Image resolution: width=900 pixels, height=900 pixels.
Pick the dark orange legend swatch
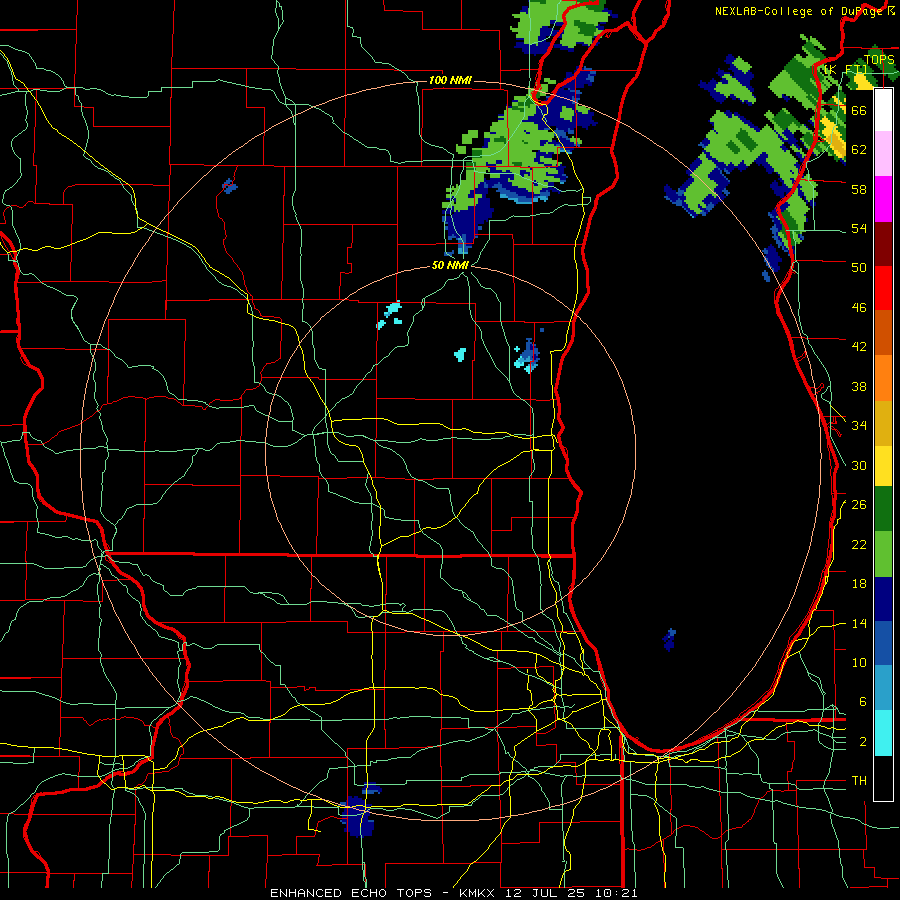click(883, 332)
